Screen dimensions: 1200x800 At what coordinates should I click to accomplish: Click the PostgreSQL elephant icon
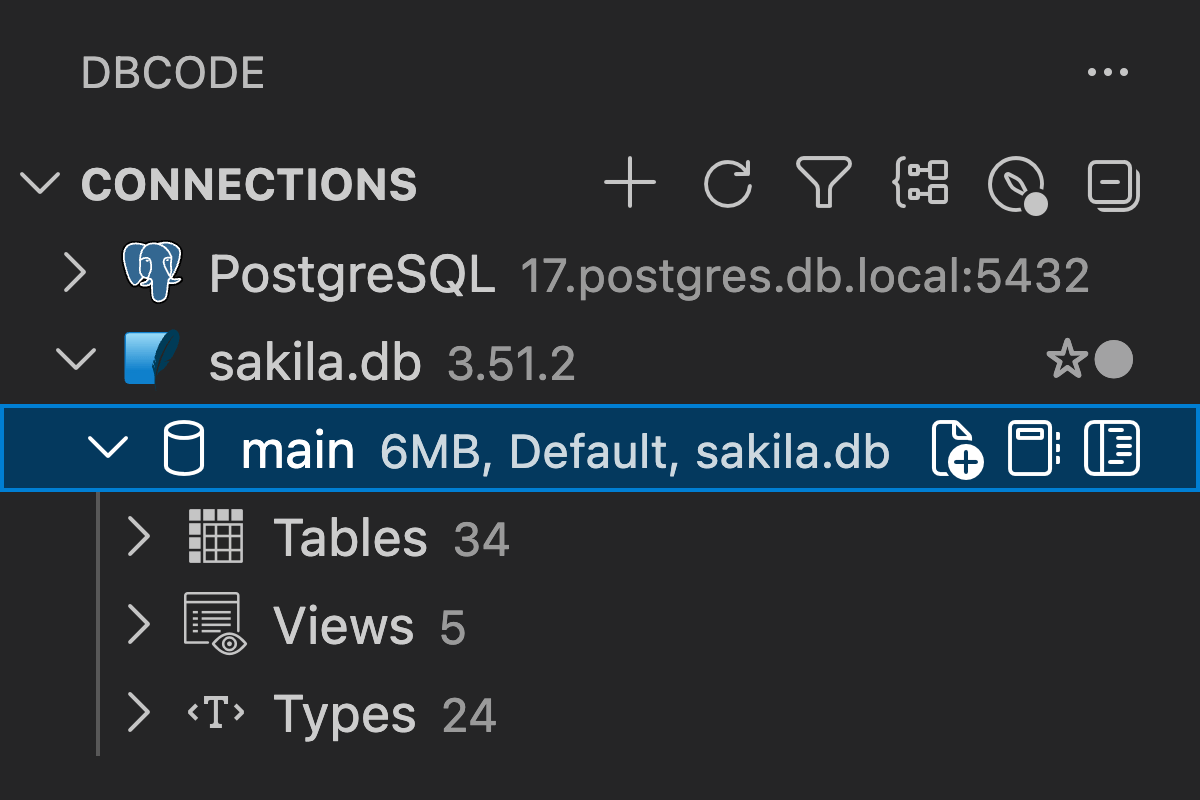click(x=151, y=272)
